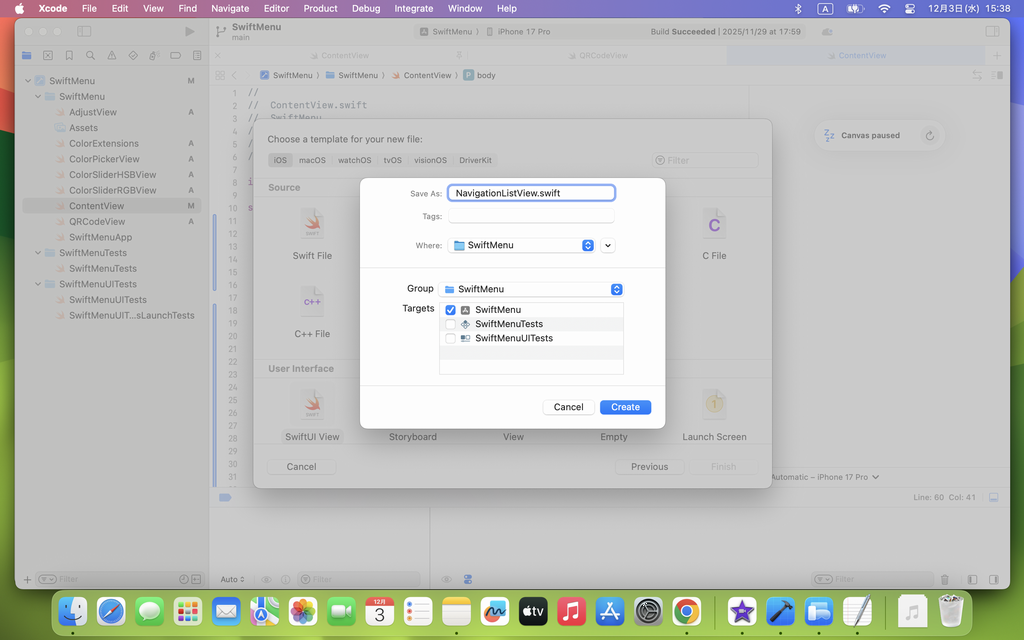The height and width of the screenshot is (640, 1024).
Task: Click the Tags input field
Action: tap(531, 216)
